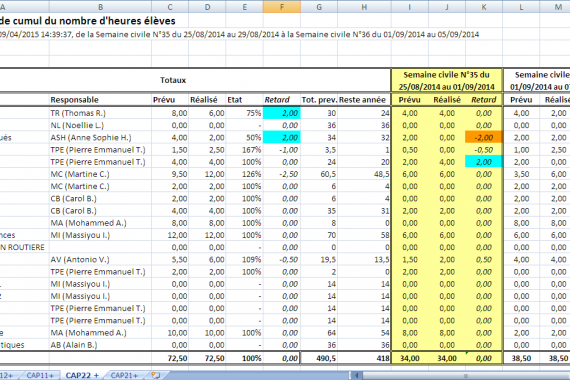
Task: Select the AV (Antonio V.) responsable cell
Action: coord(100,260)
